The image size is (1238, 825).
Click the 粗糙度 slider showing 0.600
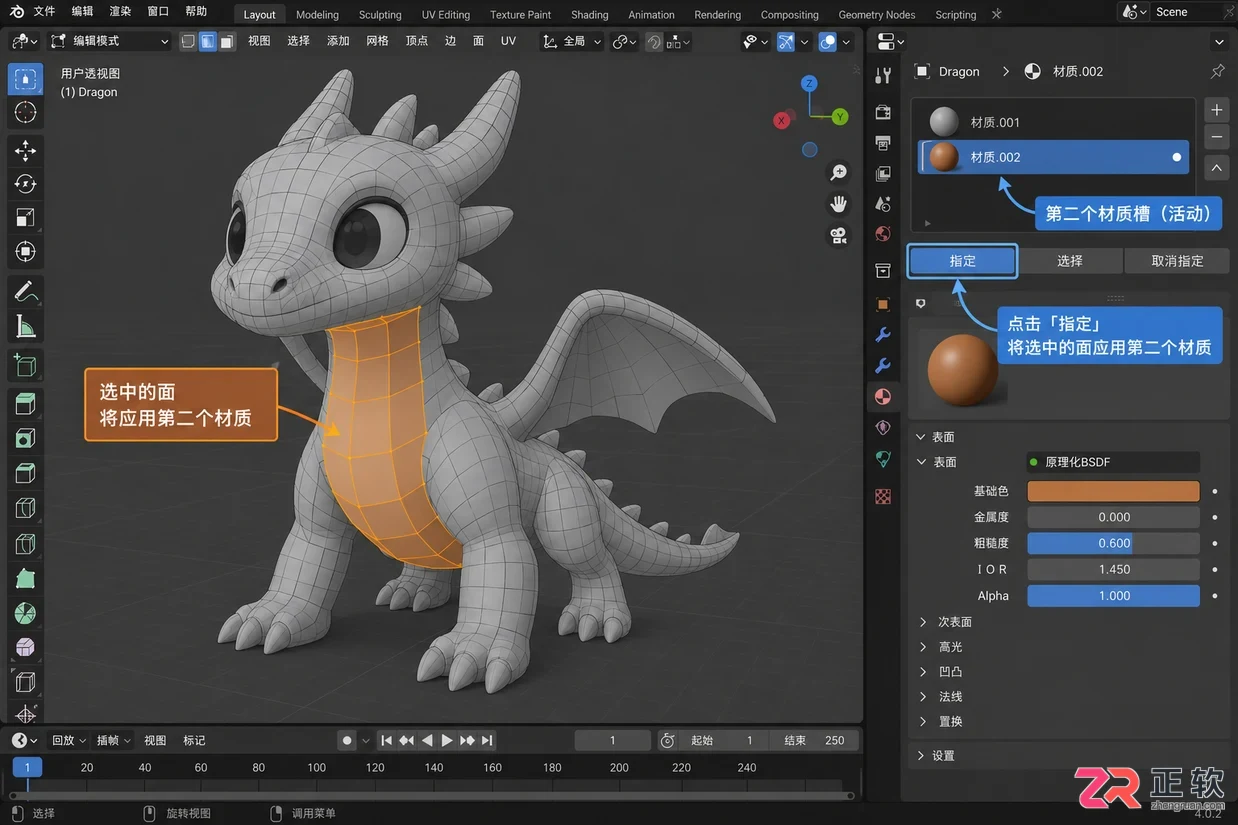[x=1113, y=543]
